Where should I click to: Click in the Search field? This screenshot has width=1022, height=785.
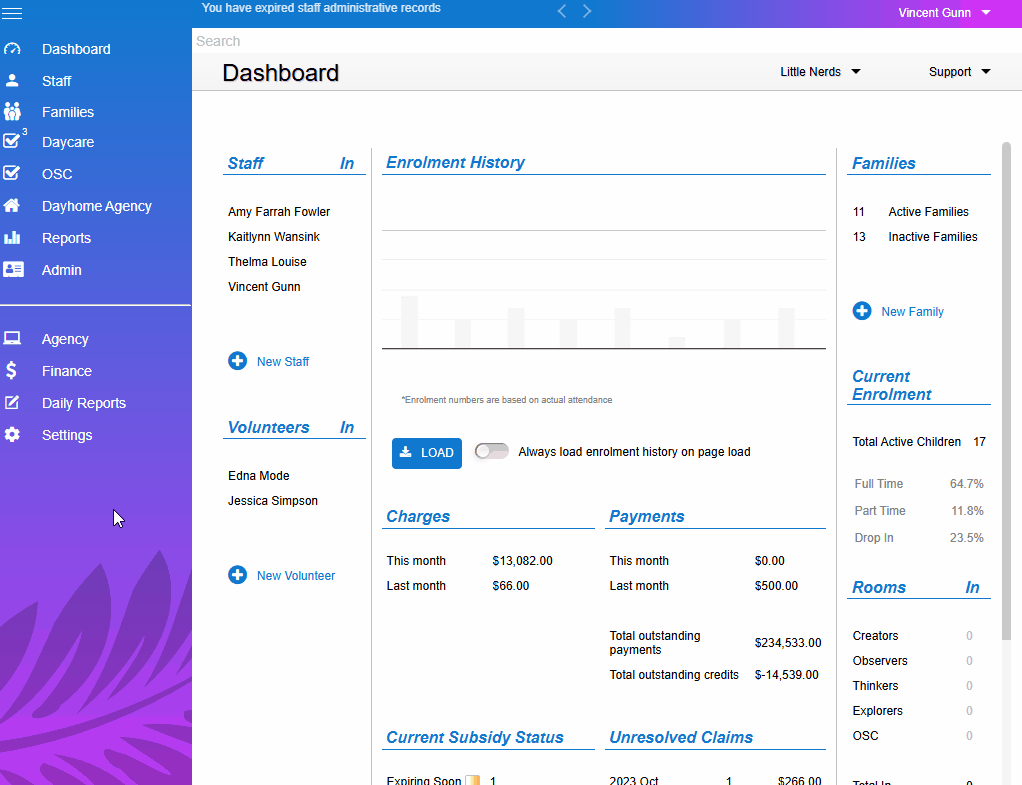[x=606, y=41]
